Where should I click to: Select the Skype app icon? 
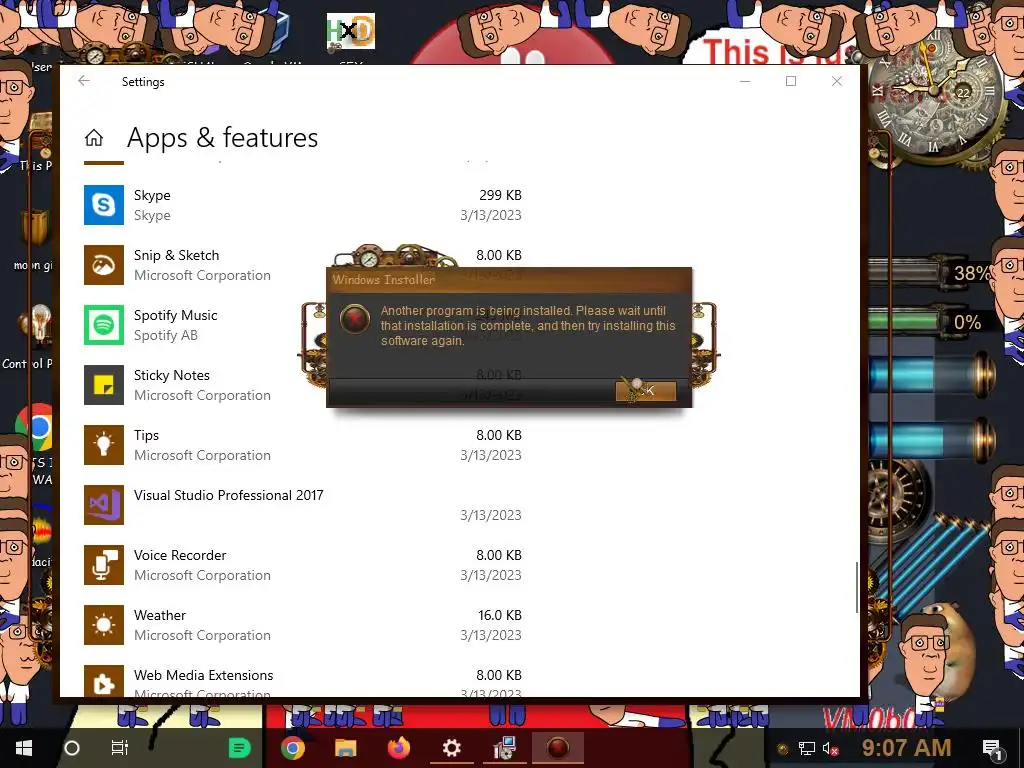(x=104, y=205)
